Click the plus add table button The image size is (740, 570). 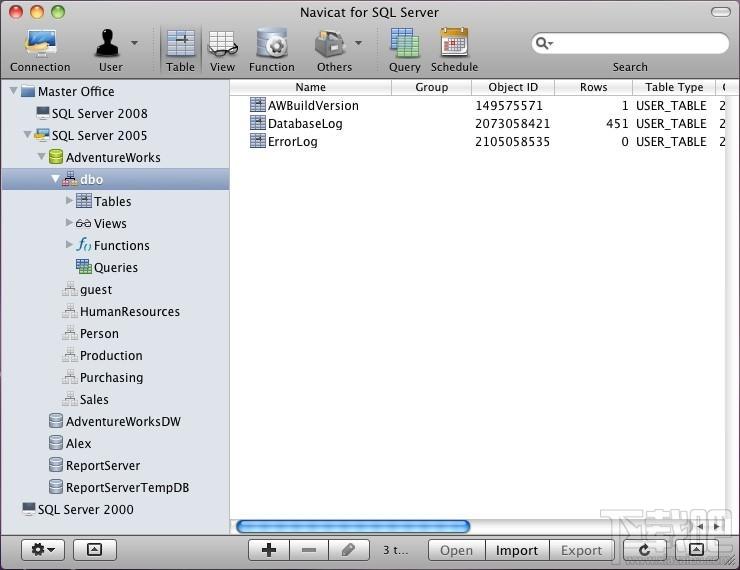pyautogui.click(x=269, y=550)
